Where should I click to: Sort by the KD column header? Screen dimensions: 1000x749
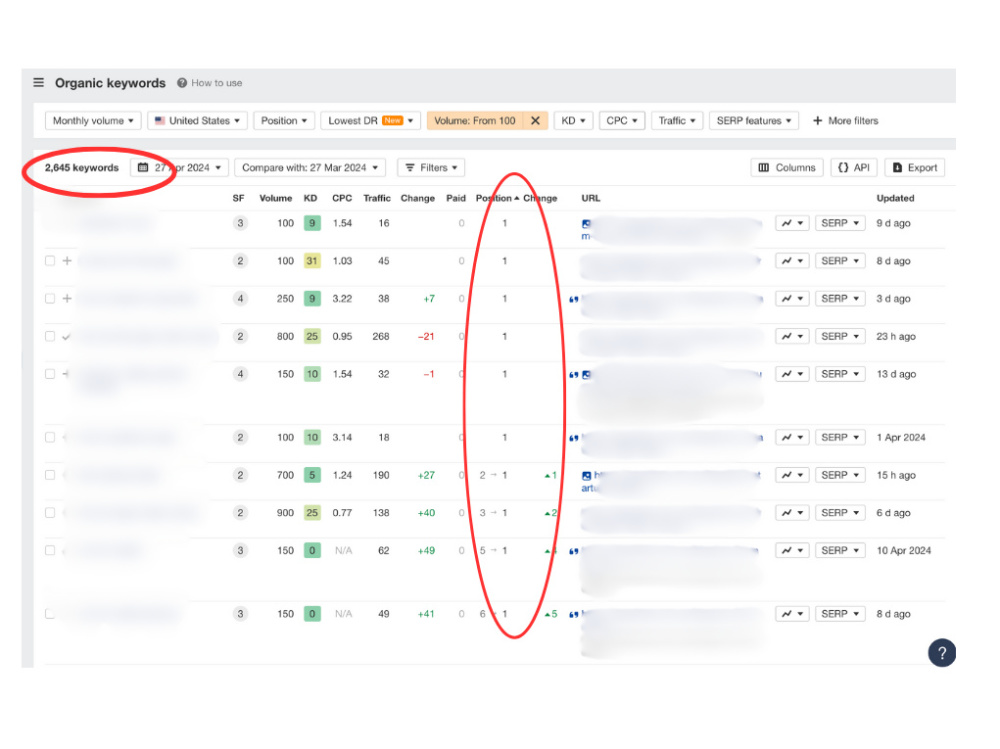[x=311, y=198]
